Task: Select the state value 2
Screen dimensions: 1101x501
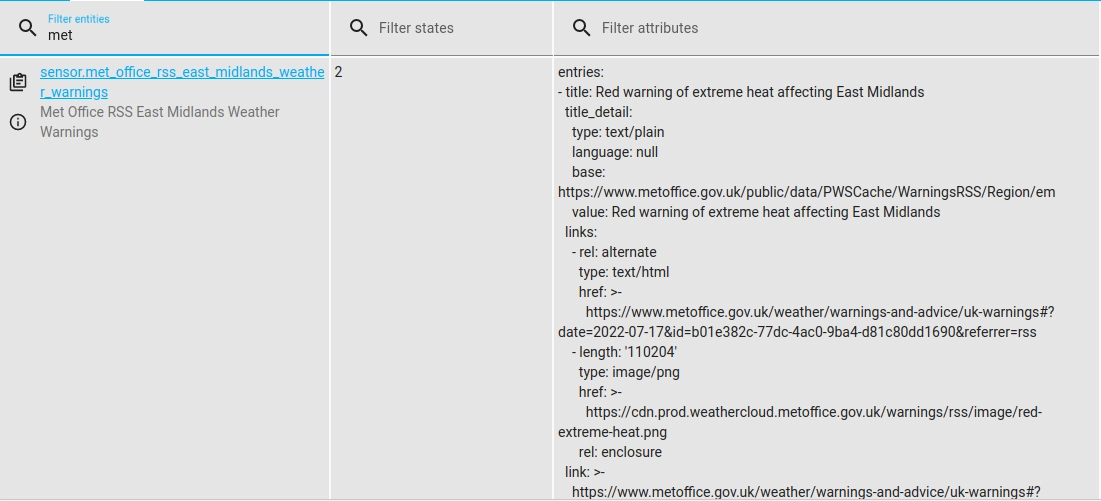Action: [x=339, y=72]
